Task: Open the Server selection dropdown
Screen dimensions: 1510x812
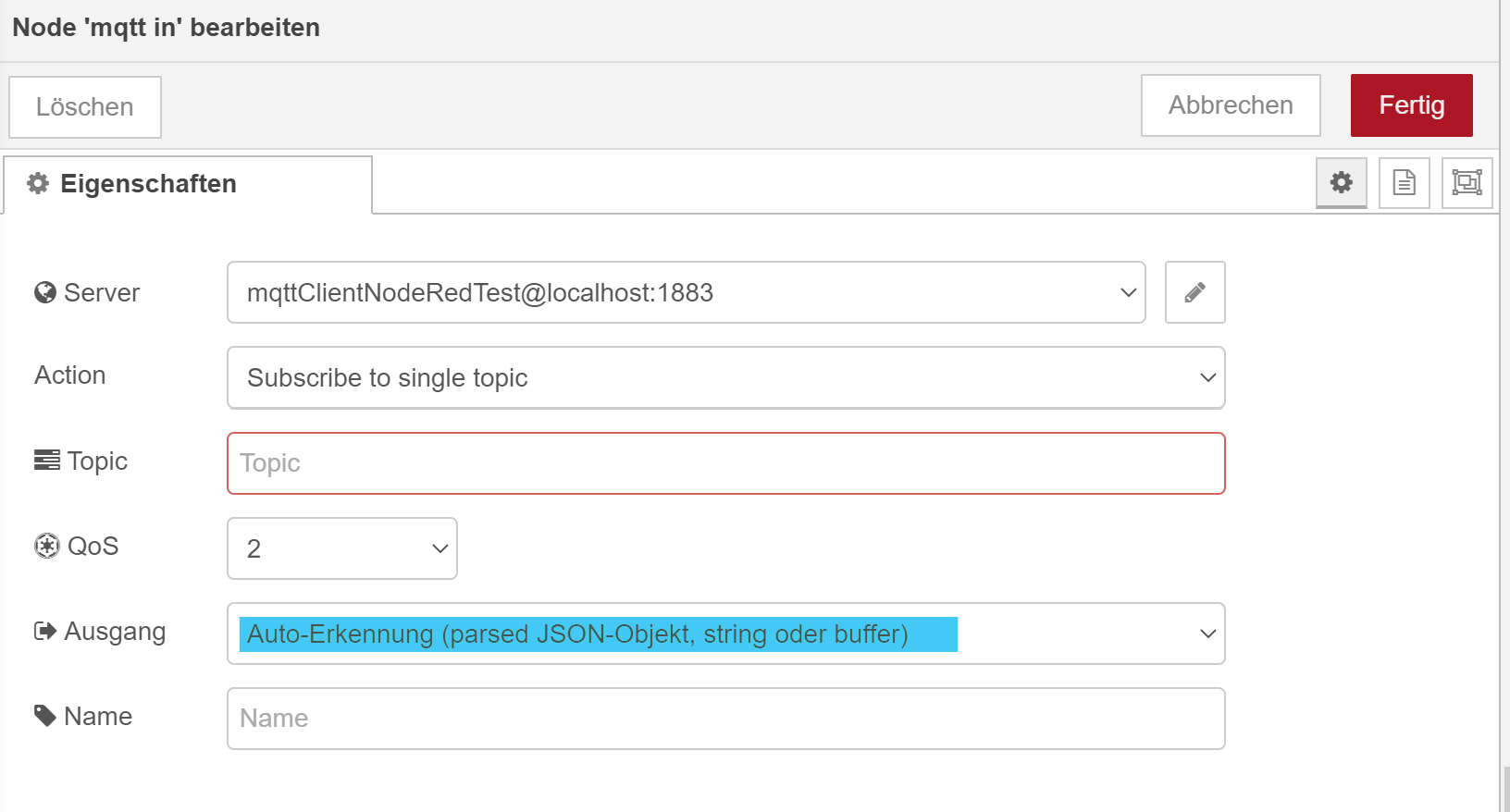Action: pos(686,292)
